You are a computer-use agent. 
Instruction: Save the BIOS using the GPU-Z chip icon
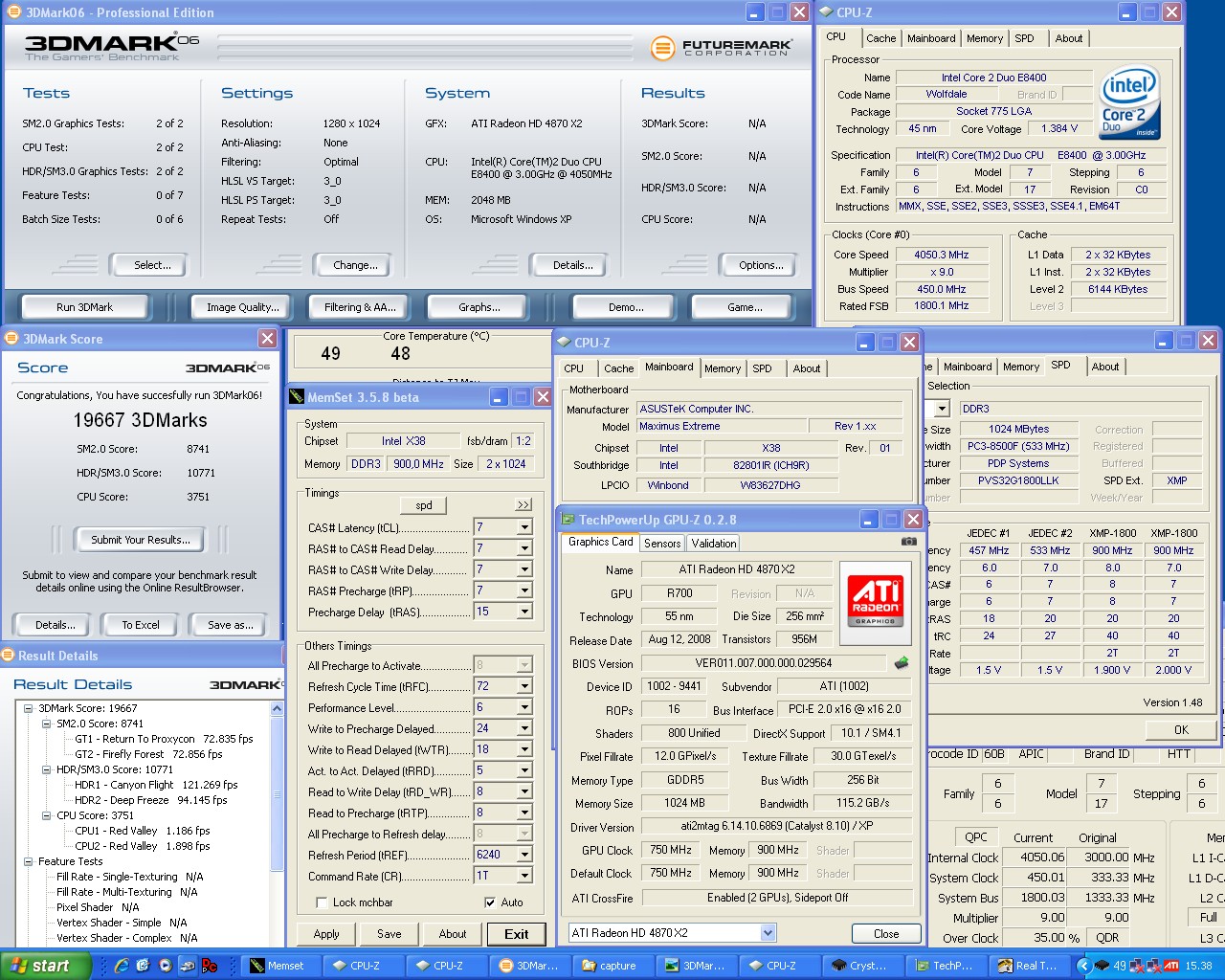coord(901,662)
